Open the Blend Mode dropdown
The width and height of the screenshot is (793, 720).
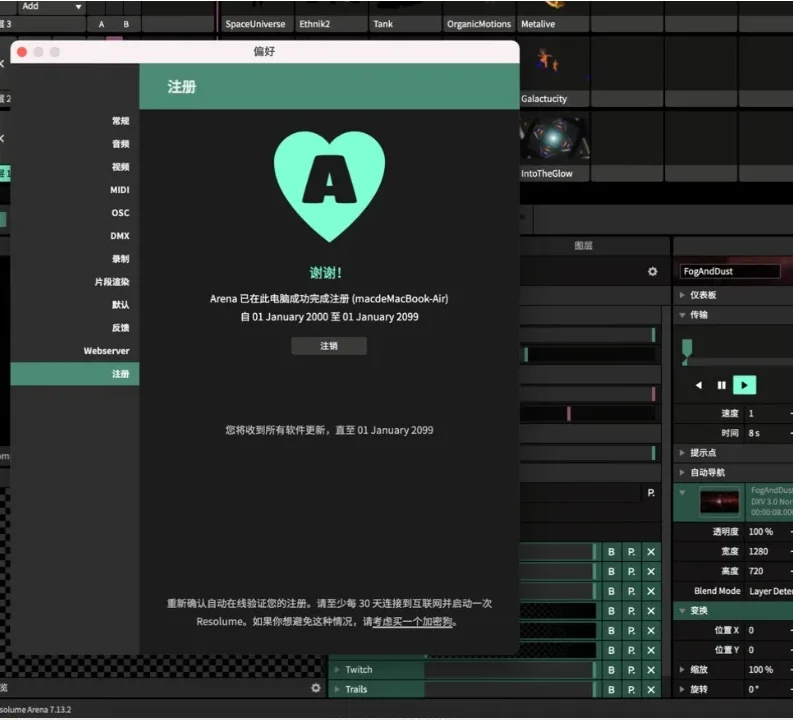pyautogui.click(x=770, y=591)
